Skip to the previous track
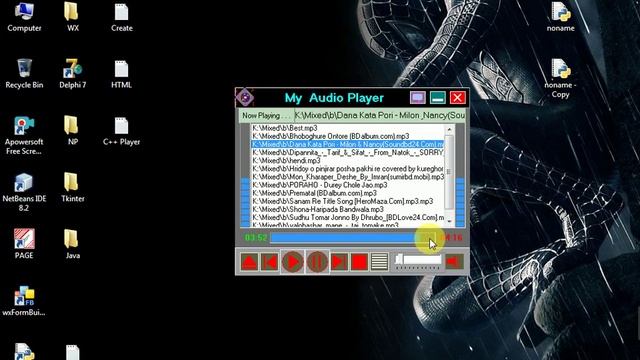Image resolution: width=640 pixels, height=360 pixels. [x=270, y=262]
